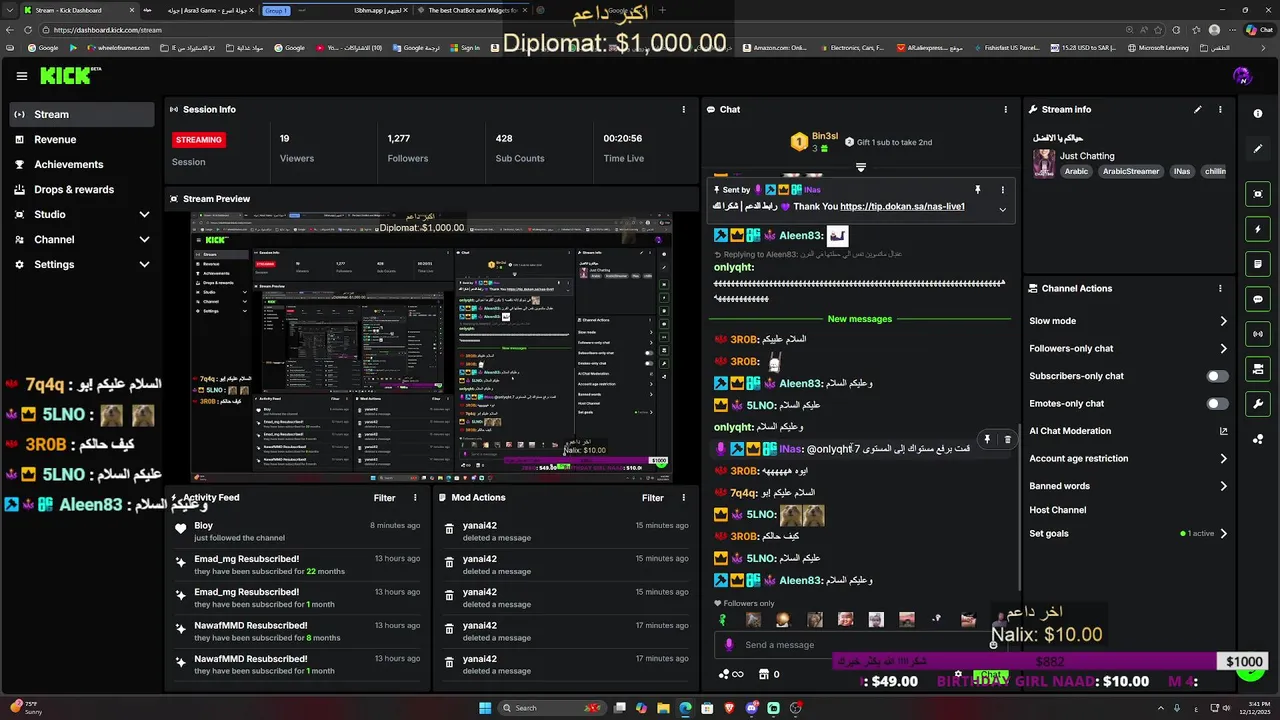The image size is (1280, 720).
Task: Open the Windows Start button
Action: click(485, 708)
